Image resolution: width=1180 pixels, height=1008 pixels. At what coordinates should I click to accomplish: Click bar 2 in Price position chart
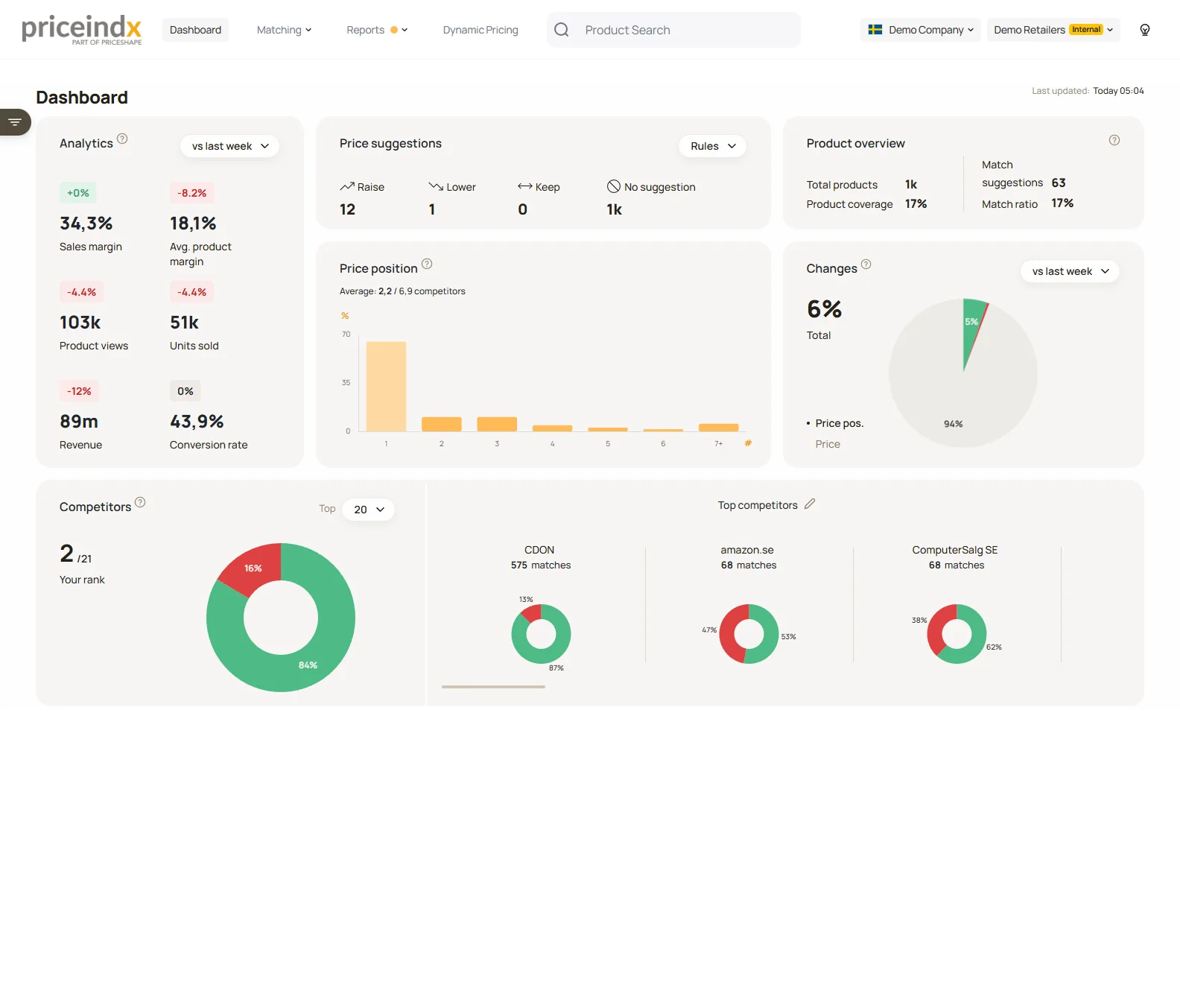(442, 424)
